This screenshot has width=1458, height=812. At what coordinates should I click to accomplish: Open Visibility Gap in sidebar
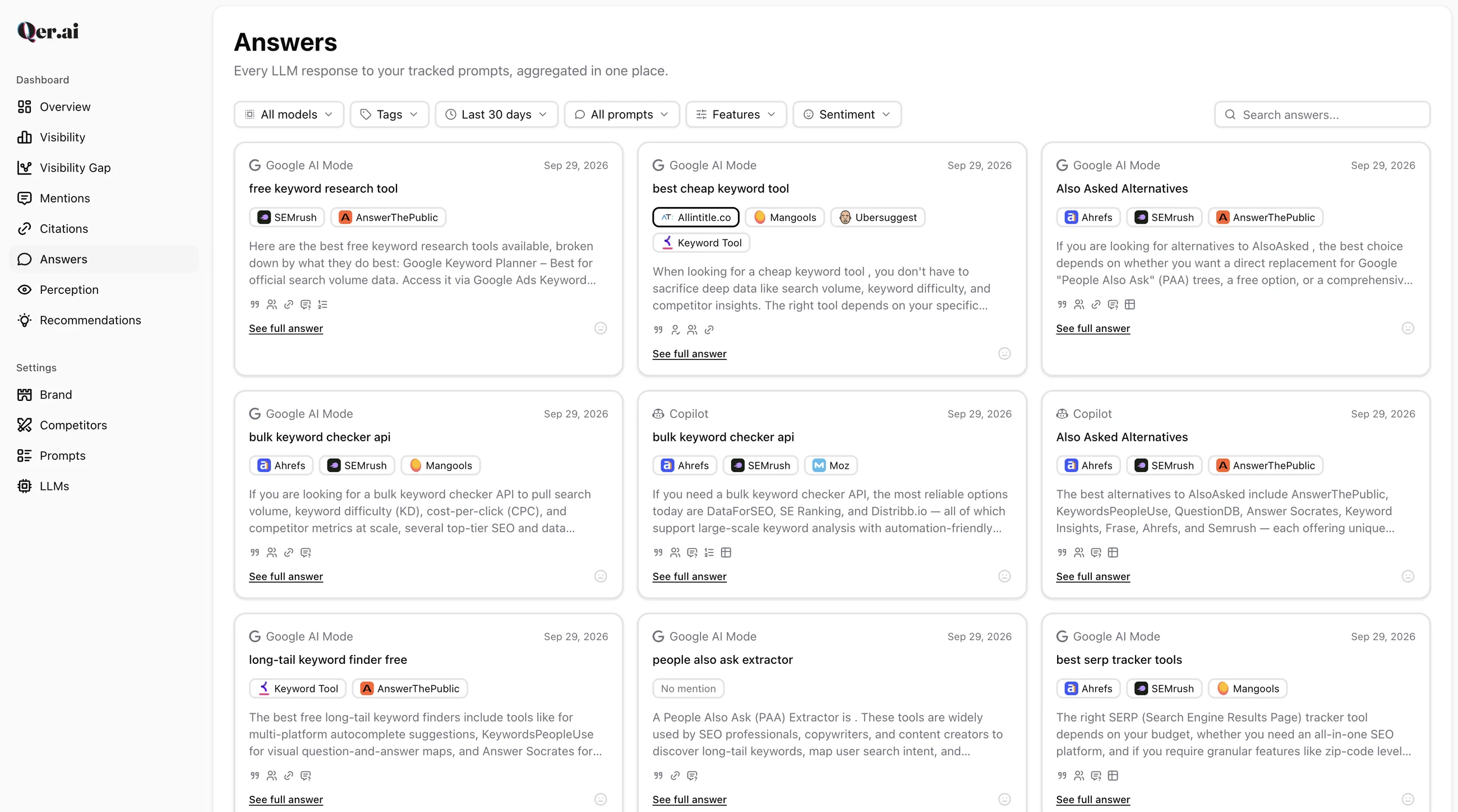point(104,168)
